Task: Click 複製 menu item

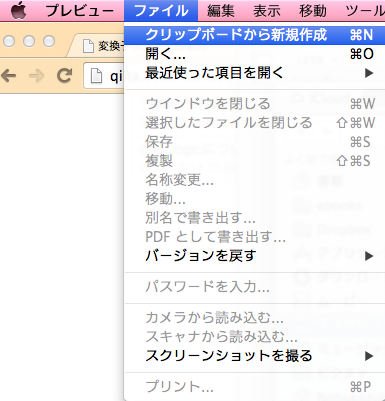Action: (x=255, y=161)
